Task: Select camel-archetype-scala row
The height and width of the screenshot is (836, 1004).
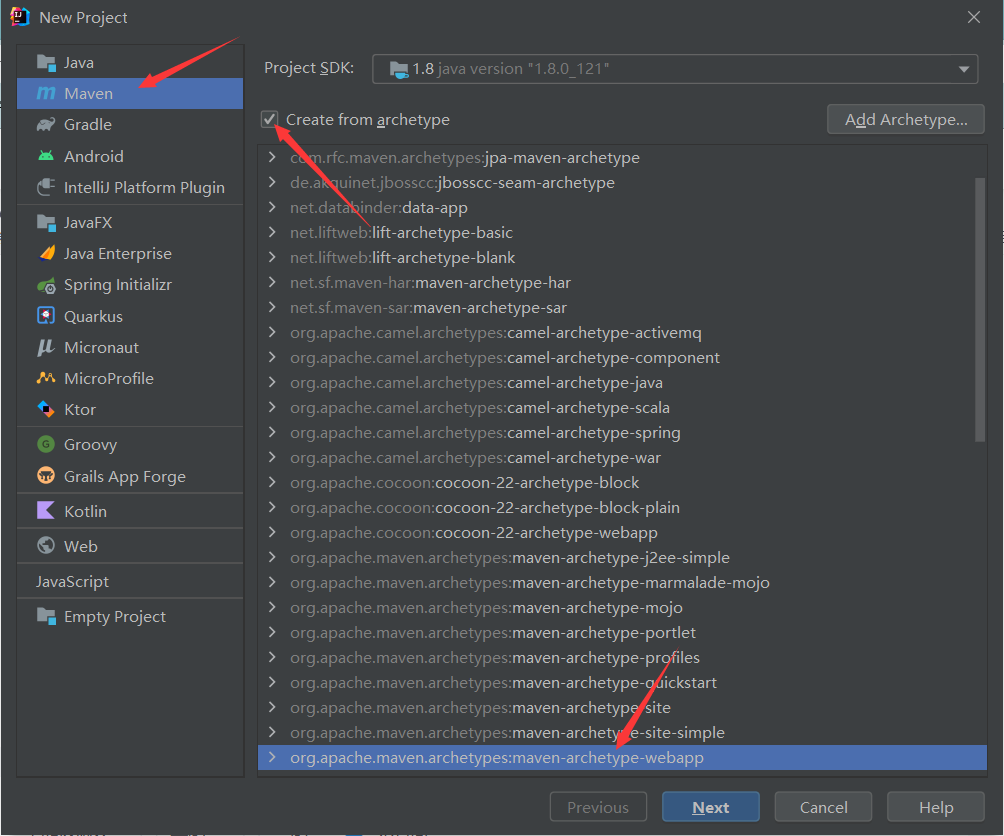Action: coord(622,407)
